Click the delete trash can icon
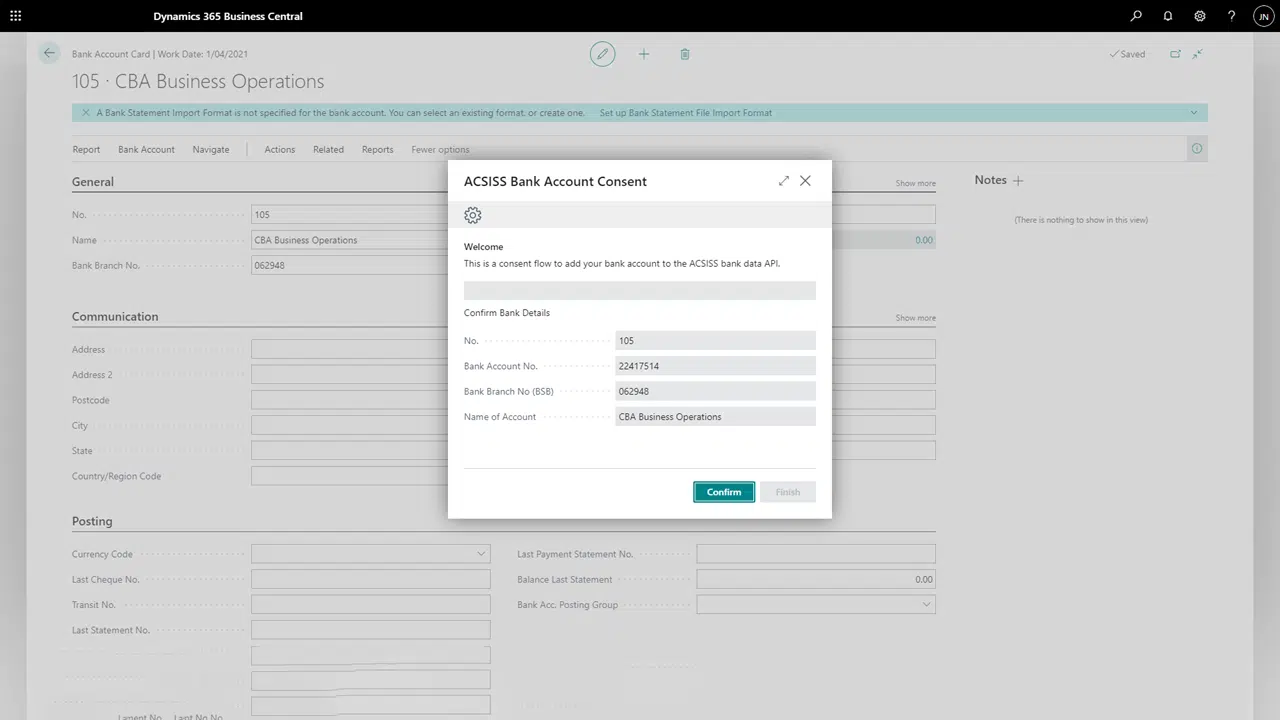Screen dimensions: 1280x720 point(685,54)
